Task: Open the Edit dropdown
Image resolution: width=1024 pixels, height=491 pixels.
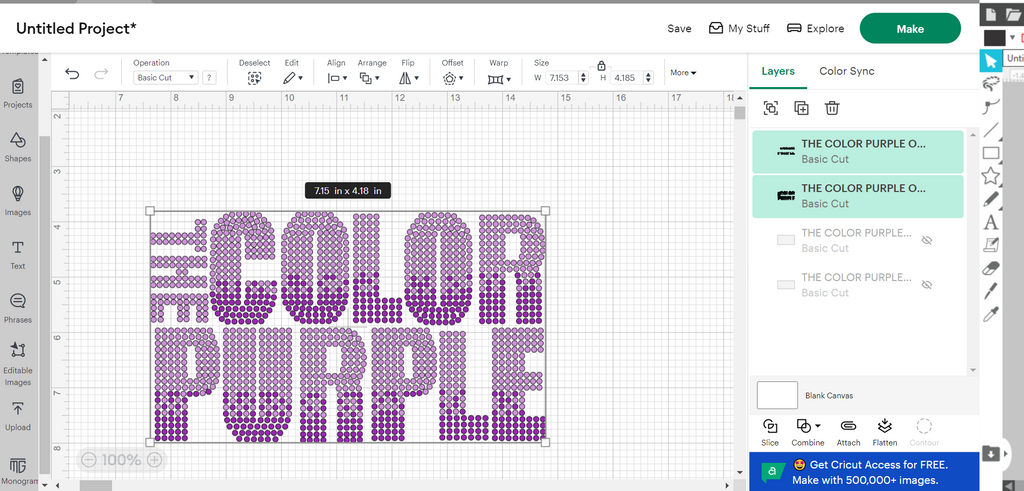Action: 293,78
